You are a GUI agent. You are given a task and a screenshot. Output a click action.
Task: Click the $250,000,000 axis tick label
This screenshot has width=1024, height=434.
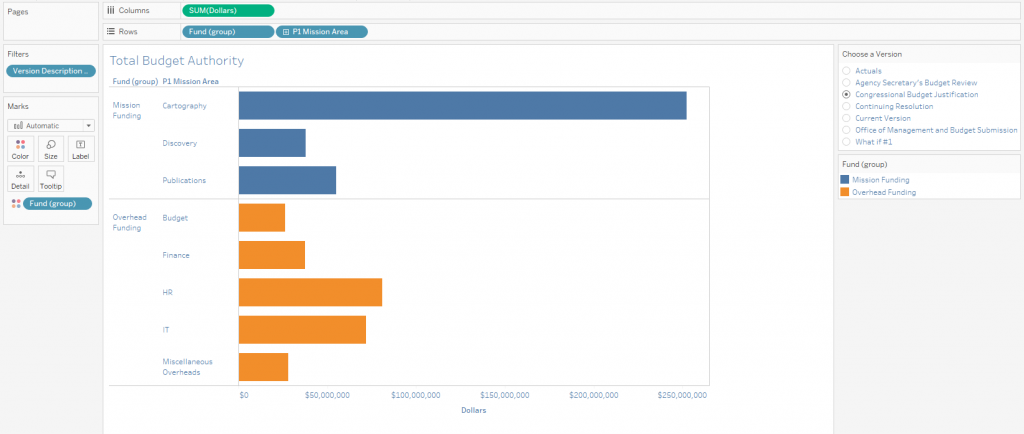(683, 395)
